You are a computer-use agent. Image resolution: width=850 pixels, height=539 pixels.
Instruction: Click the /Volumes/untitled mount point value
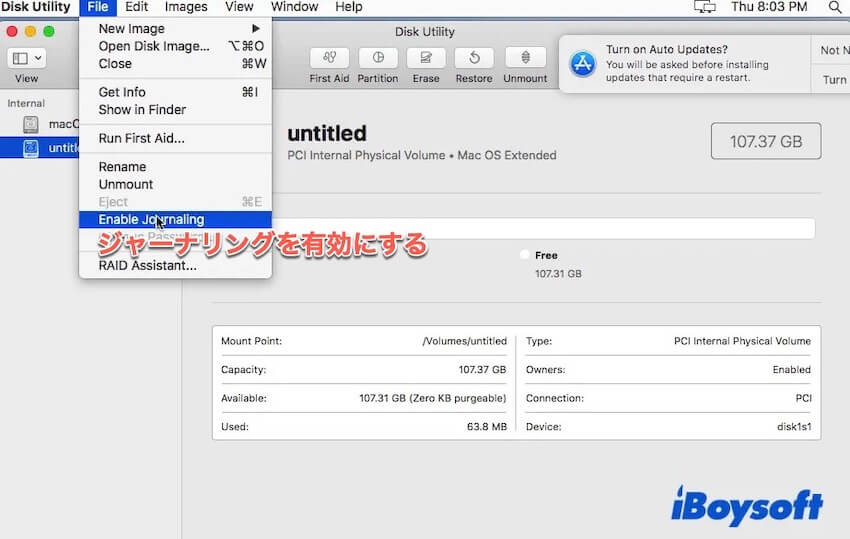pyautogui.click(x=465, y=341)
